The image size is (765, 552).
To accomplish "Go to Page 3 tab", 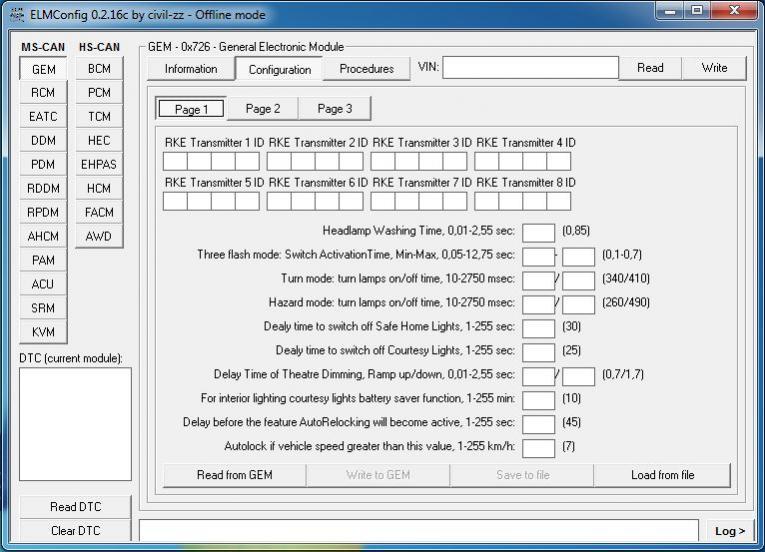I will (x=335, y=109).
